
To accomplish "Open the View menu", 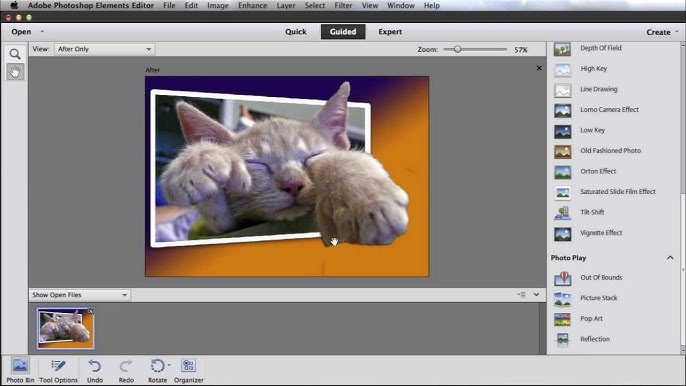I will click(x=370, y=5).
